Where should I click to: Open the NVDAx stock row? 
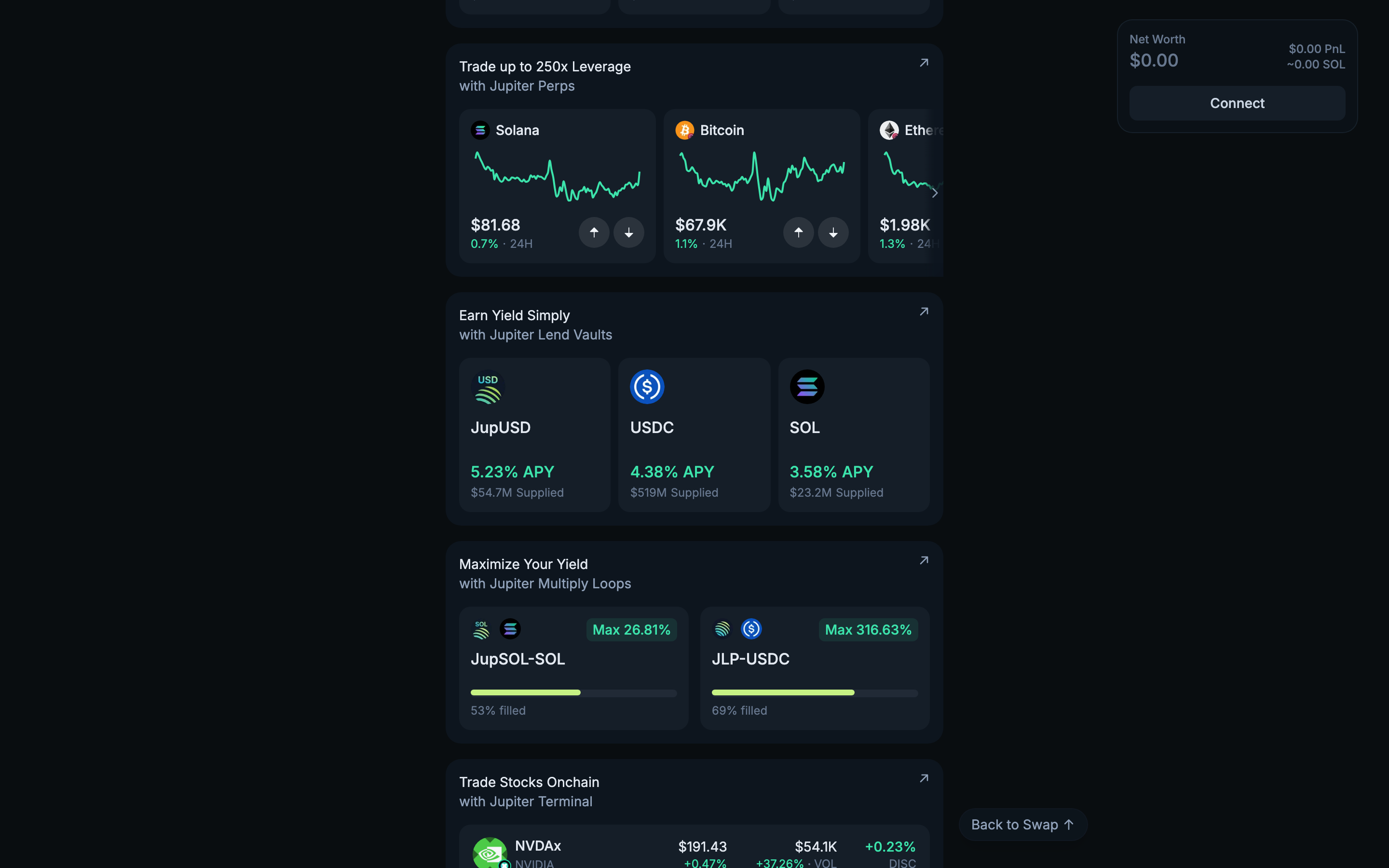[x=694, y=852]
